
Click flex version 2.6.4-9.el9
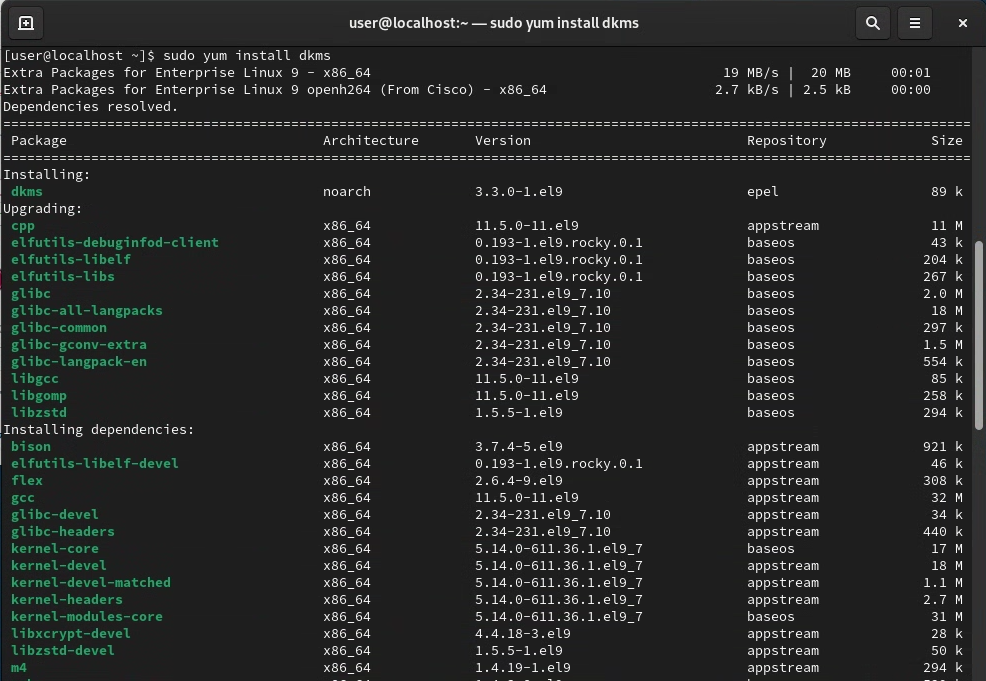click(x=519, y=480)
